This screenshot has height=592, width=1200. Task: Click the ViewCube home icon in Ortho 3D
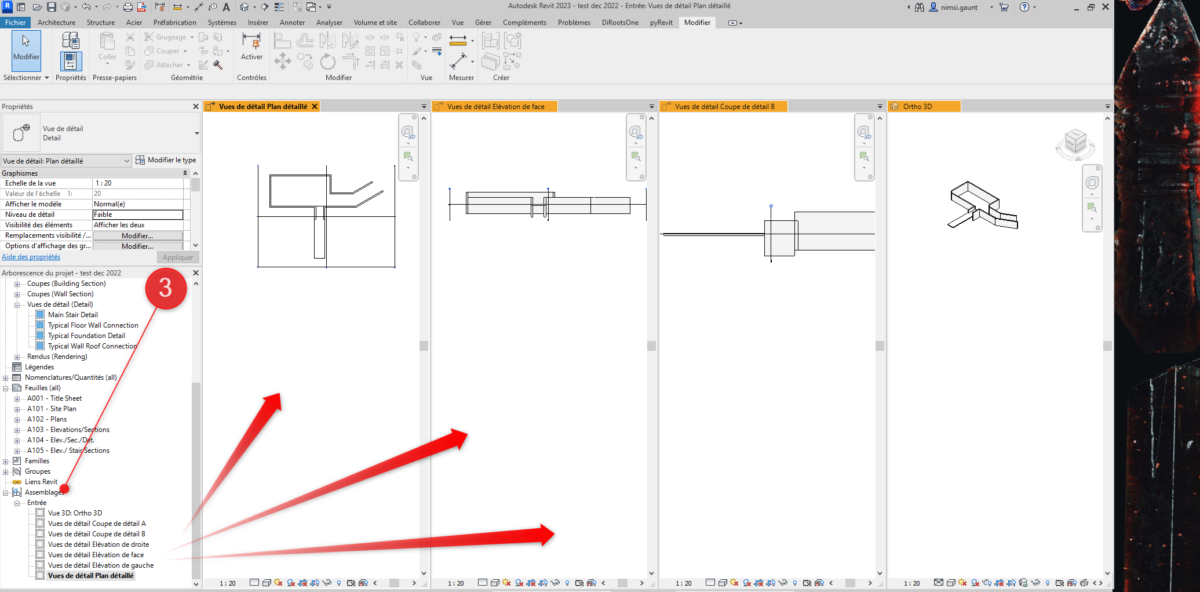coord(1062,129)
